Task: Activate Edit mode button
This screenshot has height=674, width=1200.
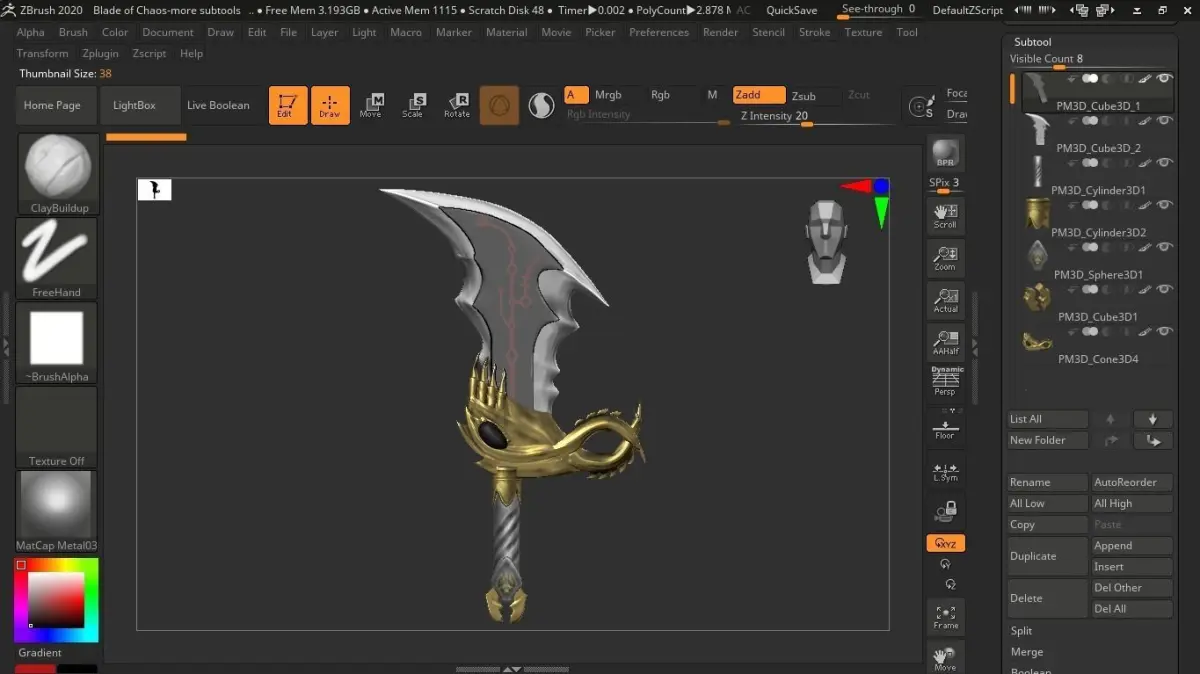Action: tap(288, 105)
